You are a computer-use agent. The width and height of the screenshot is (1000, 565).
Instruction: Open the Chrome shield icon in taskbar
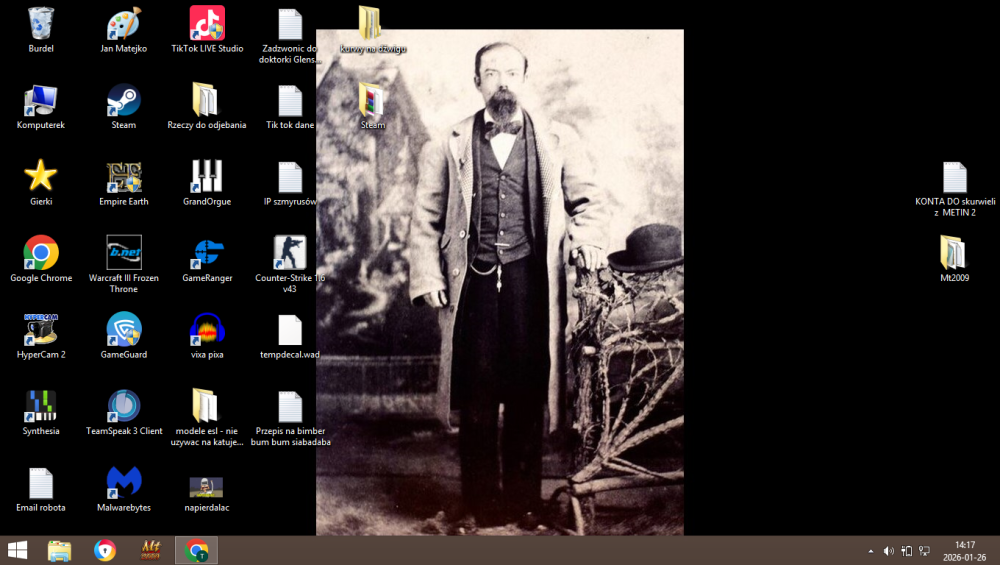point(105,550)
